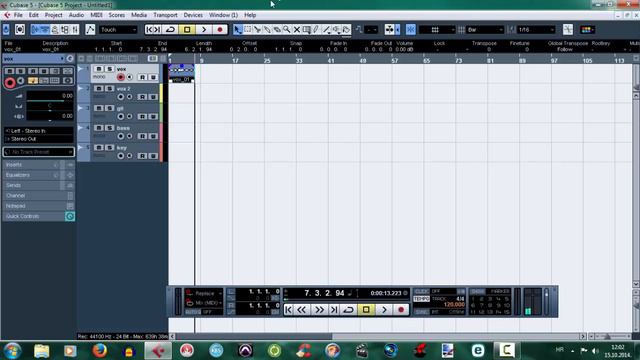Click the toolbar Record button
The width and height of the screenshot is (640, 360).
pos(220,29)
